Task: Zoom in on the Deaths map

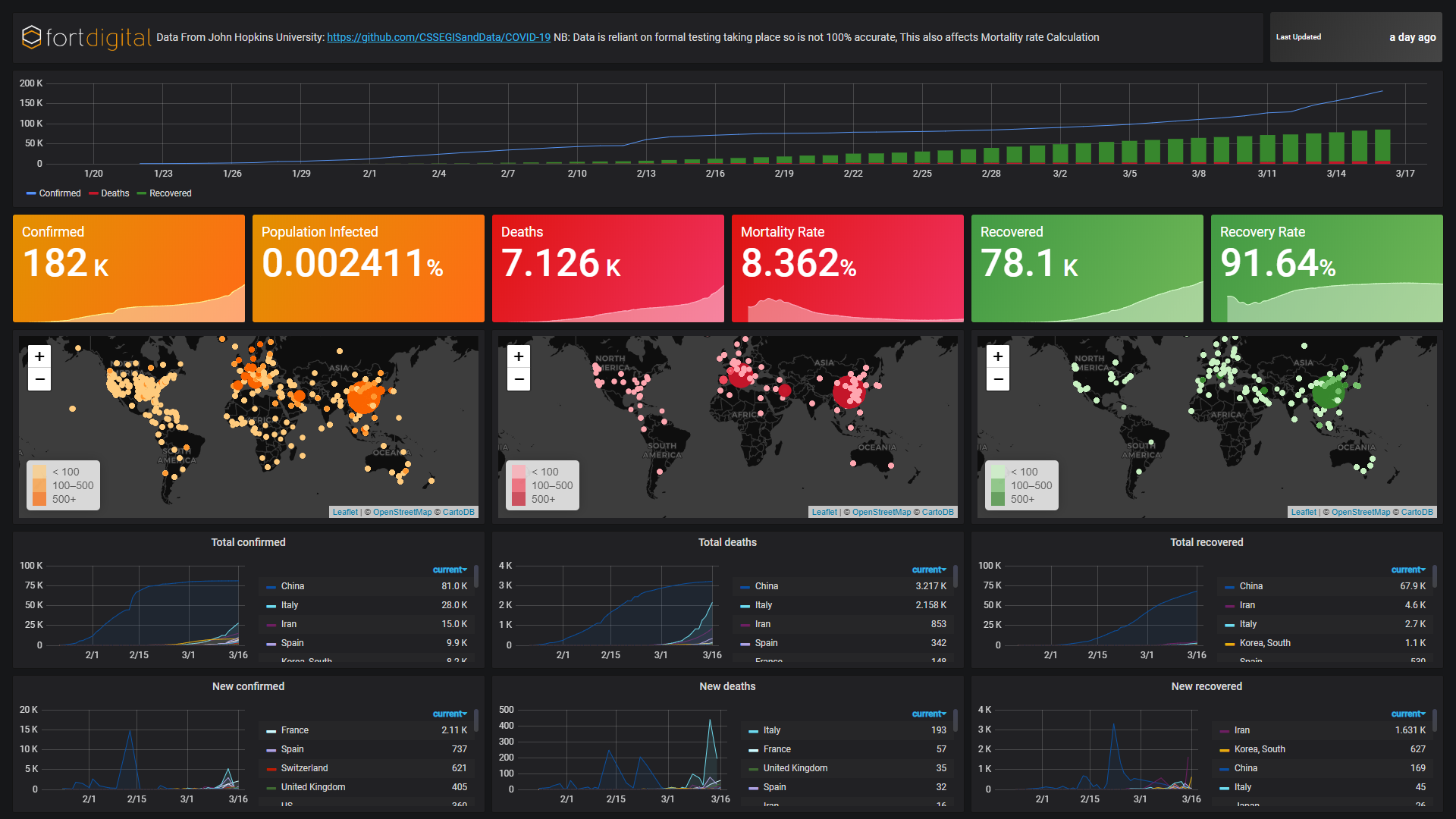Action: coord(519,356)
